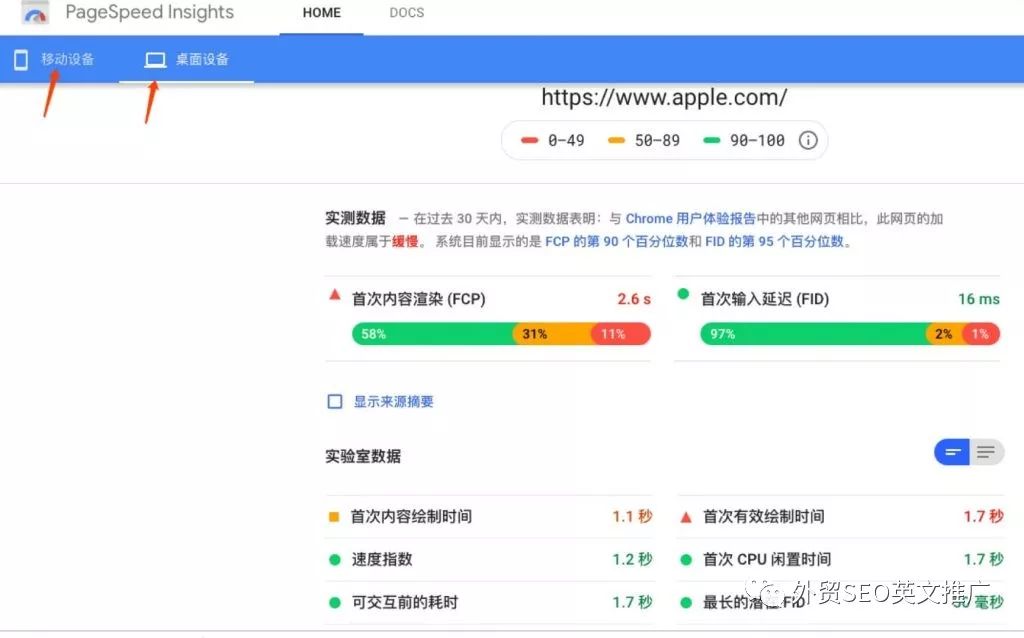
Task: Click the red warning triangle beside FCP metric
Action: 334,295
